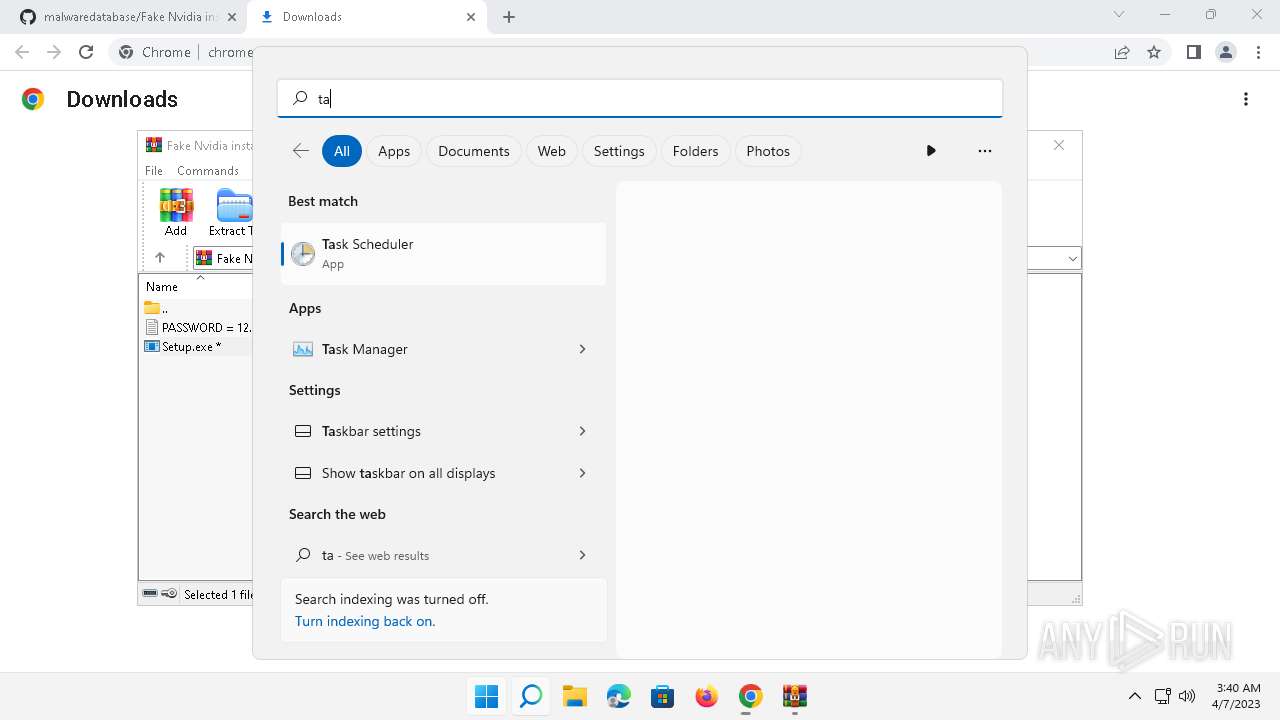
Task: Select Setup.exe in the WinRAR list
Action: (x=183, y=347)
